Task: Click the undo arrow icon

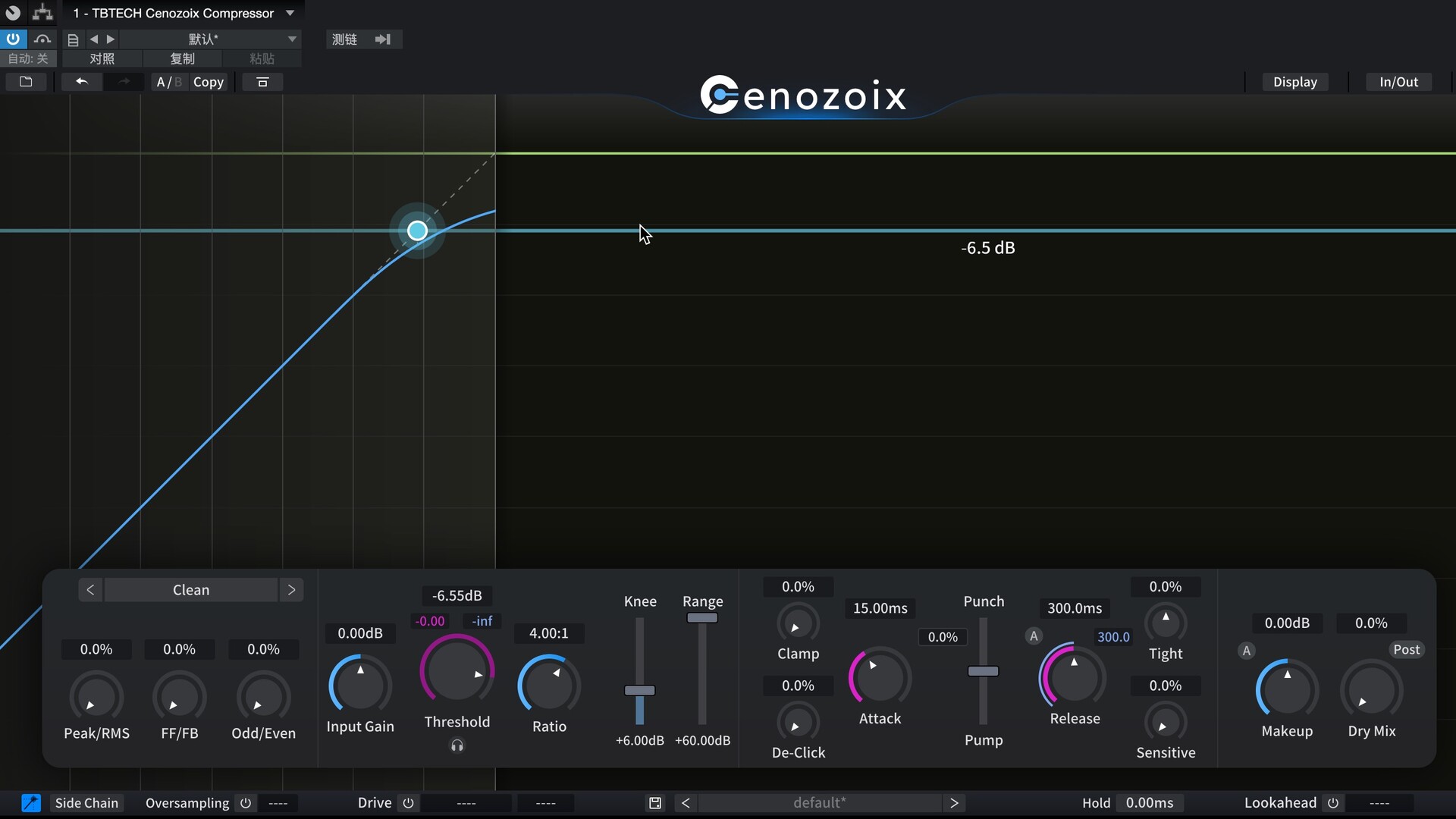Action: point(81,82)
